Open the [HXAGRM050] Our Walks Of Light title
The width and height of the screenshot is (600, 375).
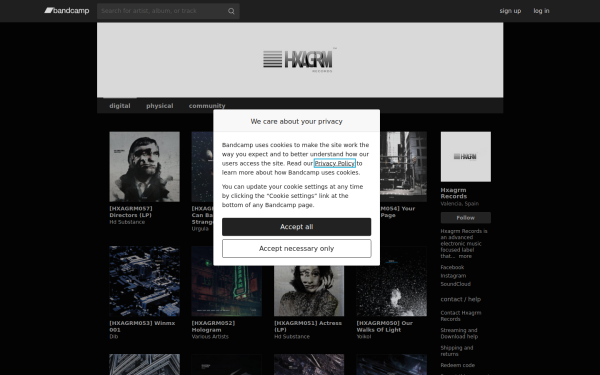385,326
